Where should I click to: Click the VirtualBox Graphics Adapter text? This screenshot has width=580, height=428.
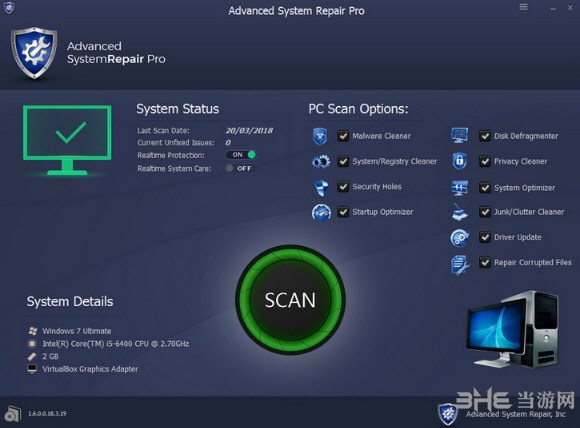click(x=90, y=369)
